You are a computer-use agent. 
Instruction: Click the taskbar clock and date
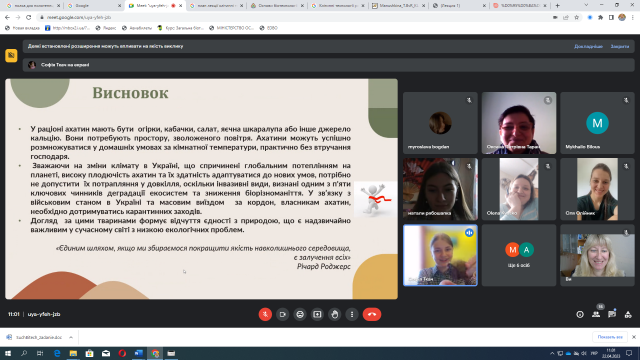(x=611, y=353)
